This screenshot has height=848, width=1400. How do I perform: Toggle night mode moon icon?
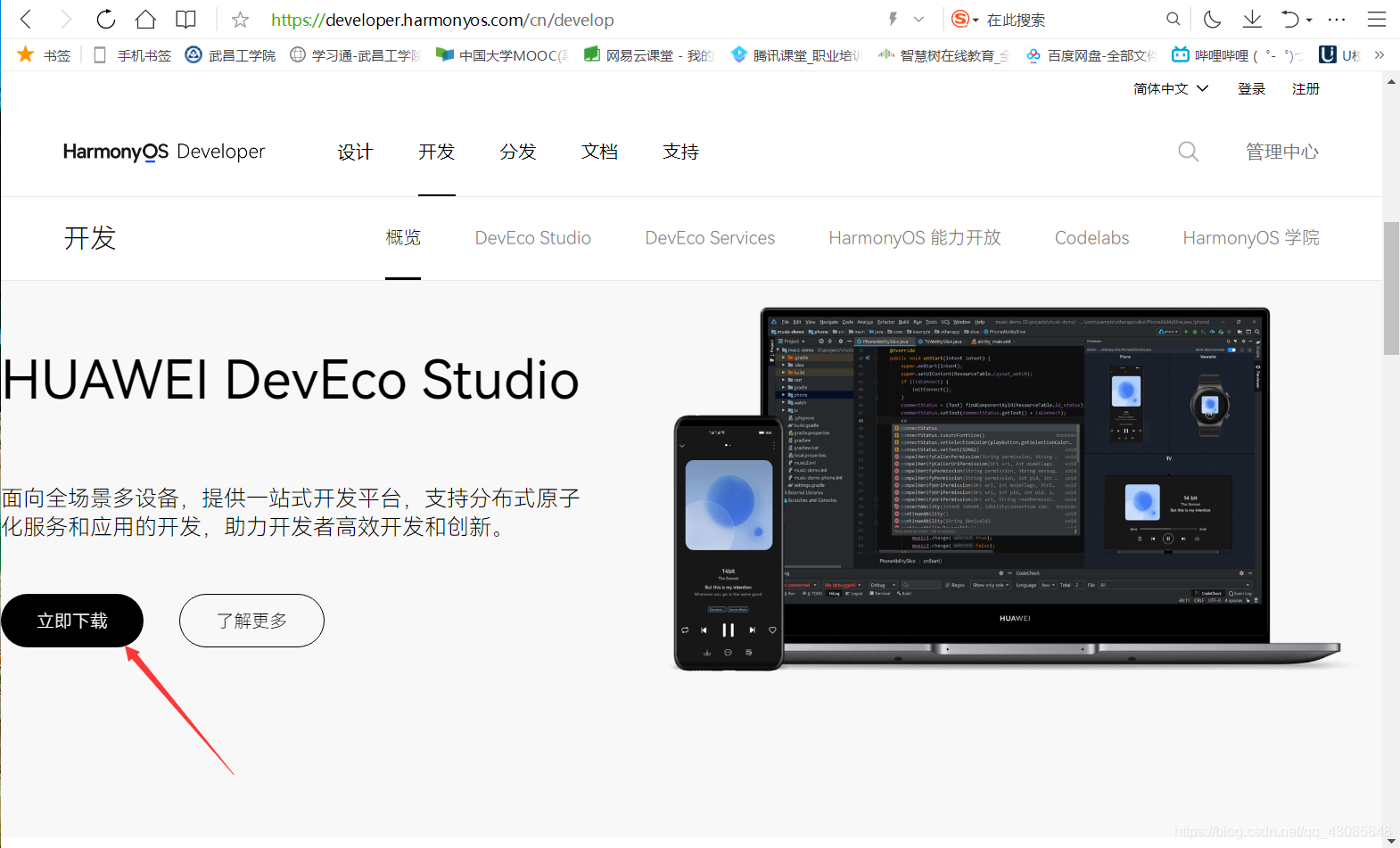(x=1212, y=19)
